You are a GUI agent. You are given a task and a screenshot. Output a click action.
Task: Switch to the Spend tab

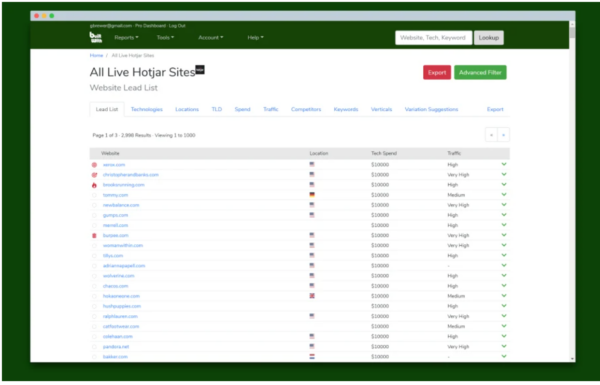[x=242, y=109]
